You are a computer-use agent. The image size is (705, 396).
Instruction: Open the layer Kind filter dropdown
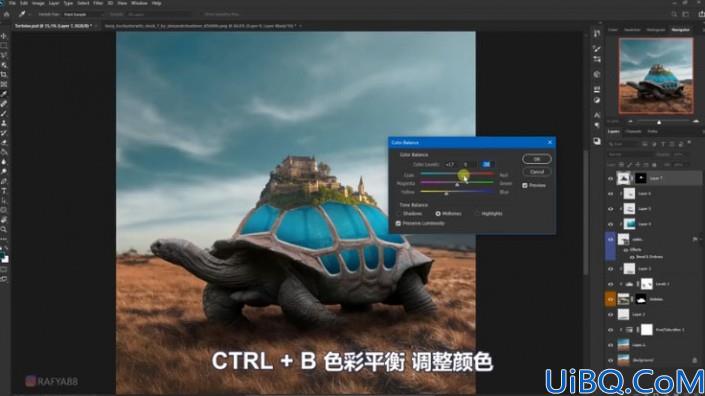point(623,144)
